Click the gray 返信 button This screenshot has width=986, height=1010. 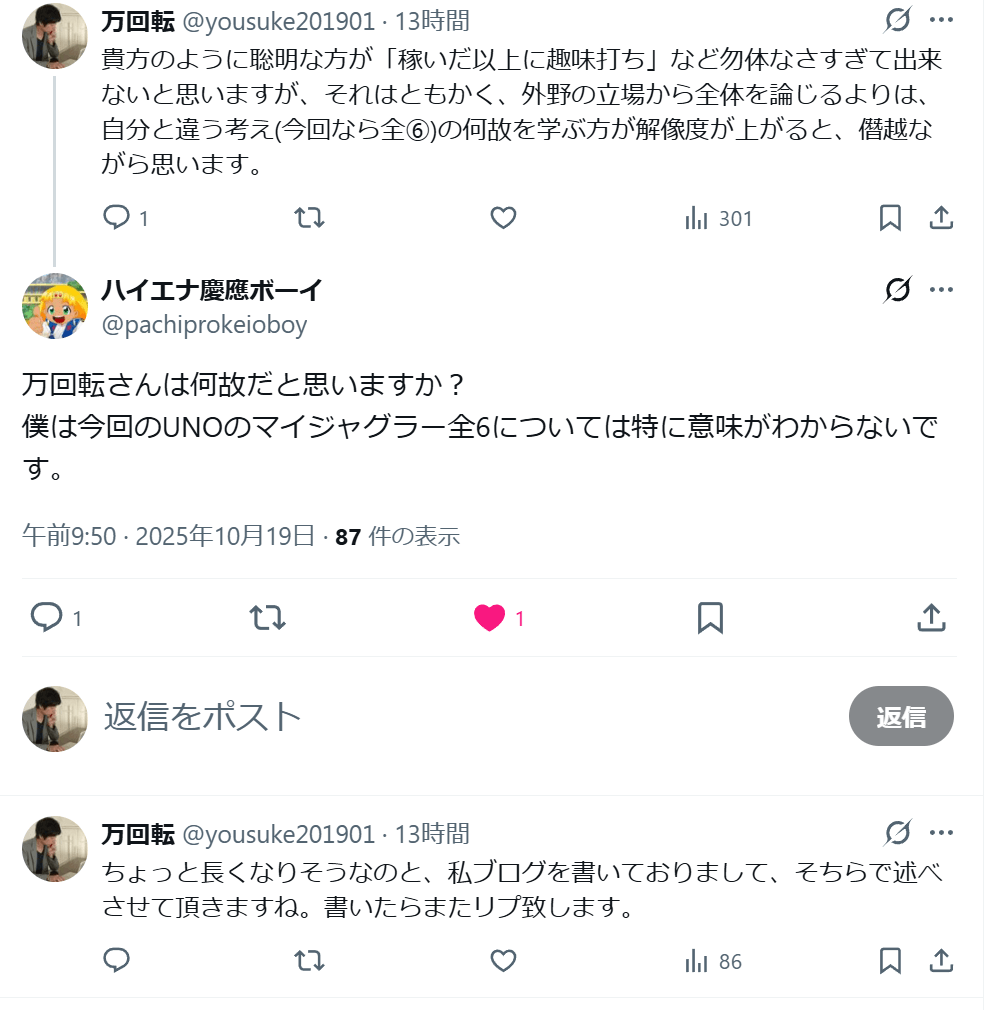(x=900, y=716)
